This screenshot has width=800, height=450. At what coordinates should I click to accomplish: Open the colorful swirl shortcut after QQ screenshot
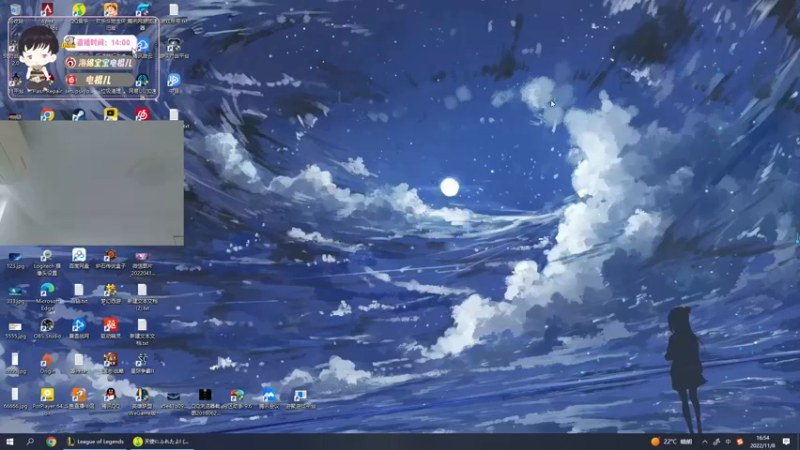pos(237,398)
